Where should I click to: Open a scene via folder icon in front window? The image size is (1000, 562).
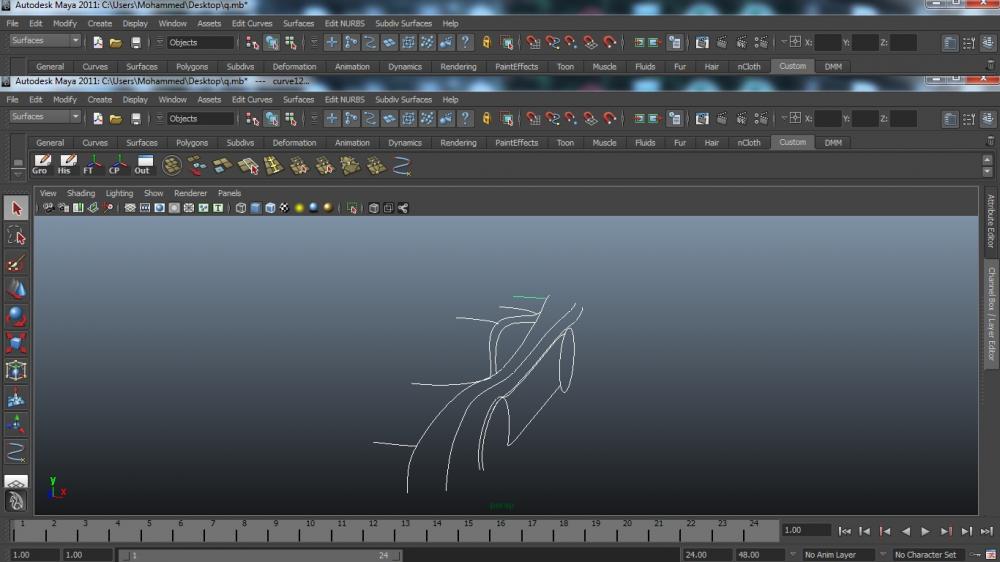point(115,119)
